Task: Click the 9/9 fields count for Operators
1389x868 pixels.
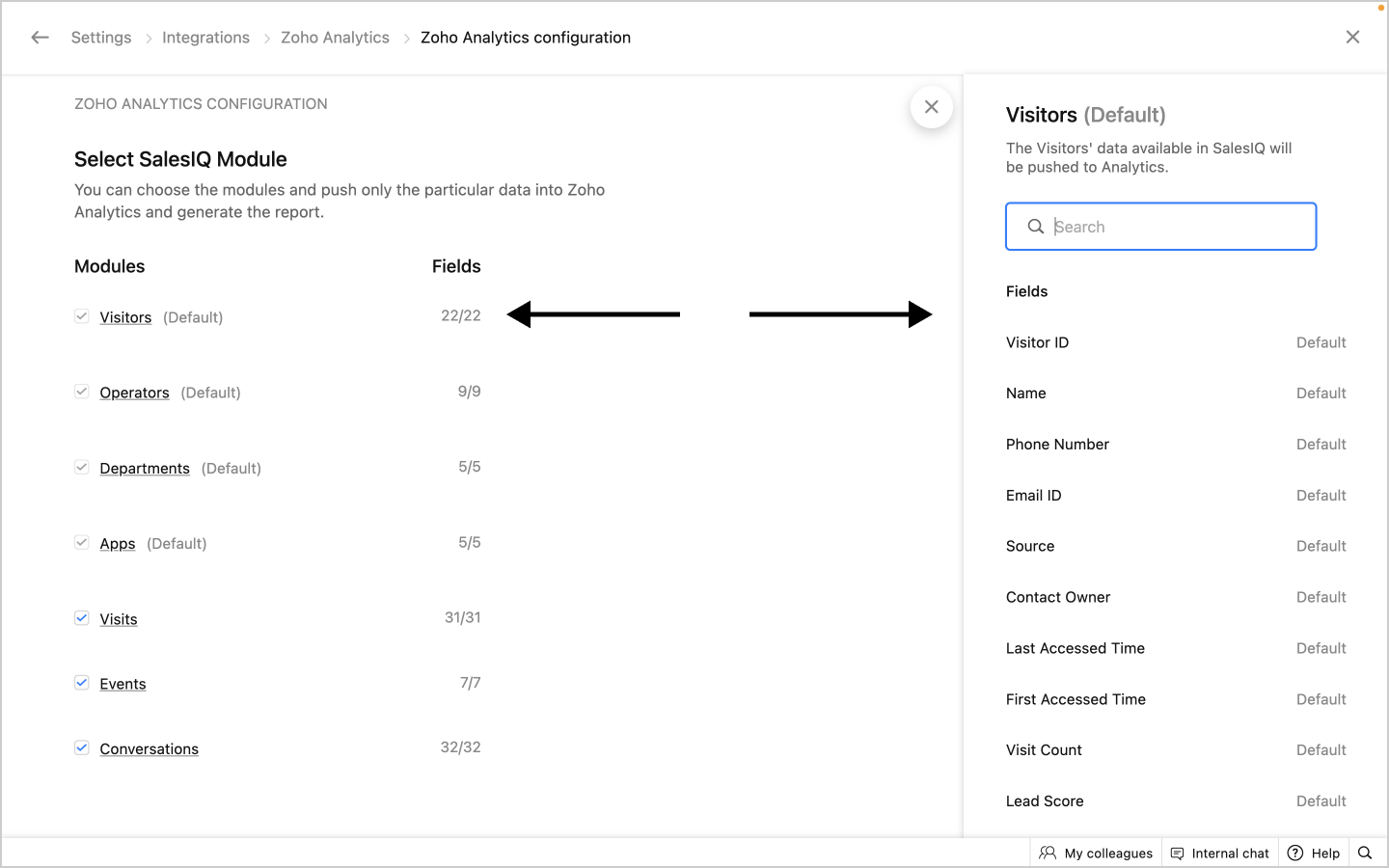Action: [x=469, y=392]
